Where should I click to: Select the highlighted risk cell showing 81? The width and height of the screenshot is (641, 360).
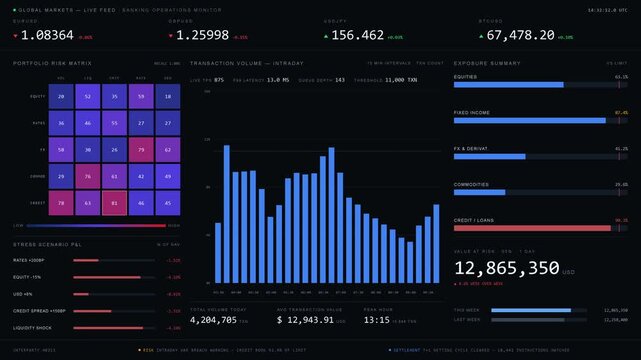pyautogui.click(x=114, y=203)
